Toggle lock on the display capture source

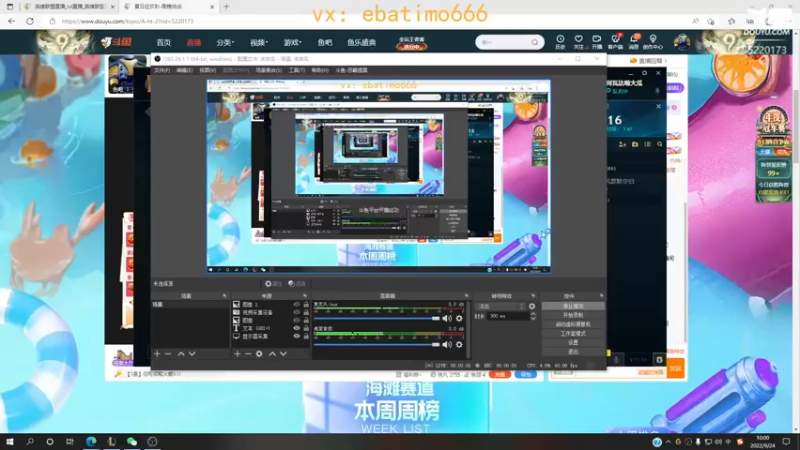[306, 336]
